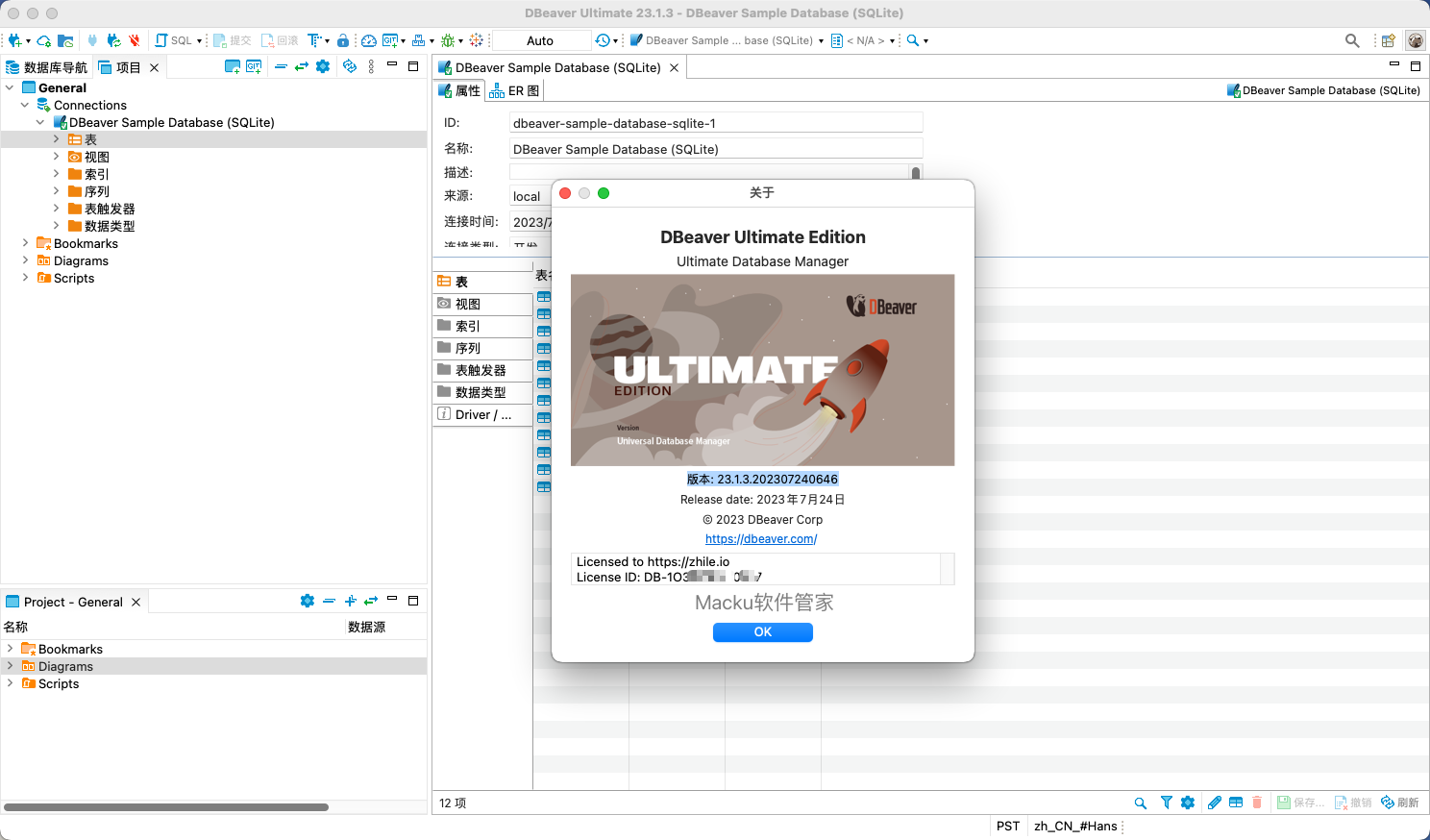1430x840 pixels.
Task: Select Scripts in the navigator tree
Action: [x=65, y=278]
